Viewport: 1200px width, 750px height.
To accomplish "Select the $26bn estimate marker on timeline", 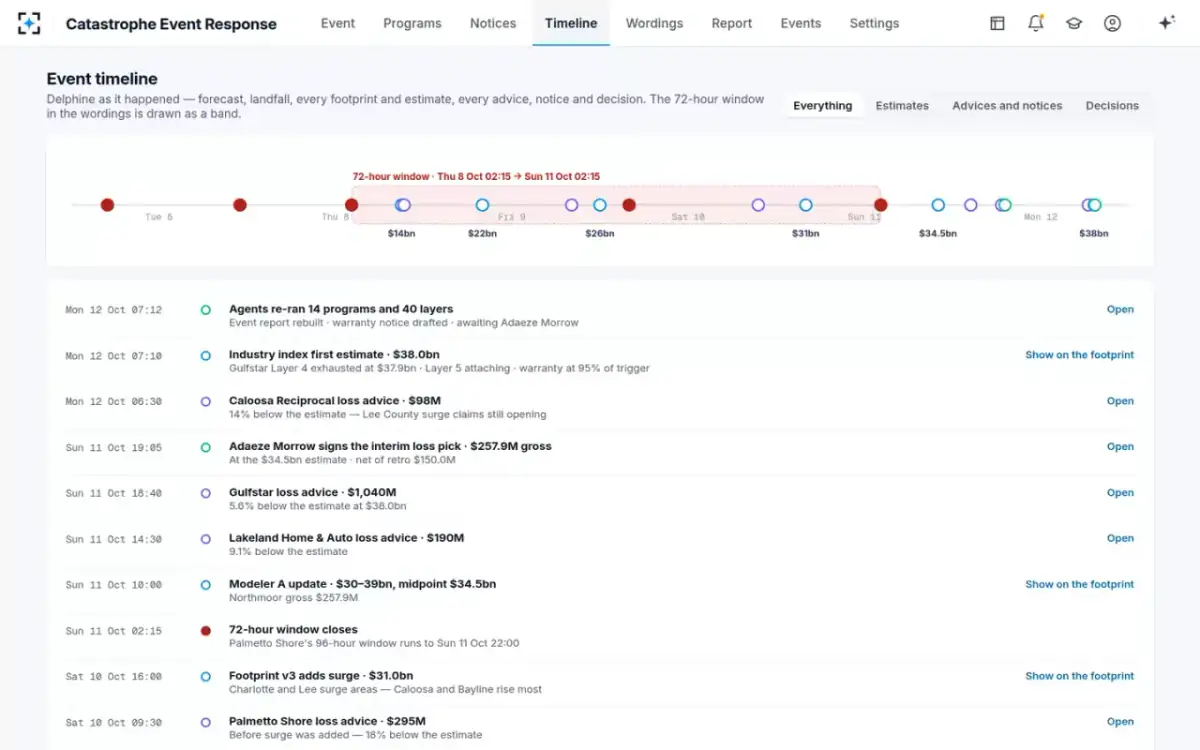I will [600, 205].
